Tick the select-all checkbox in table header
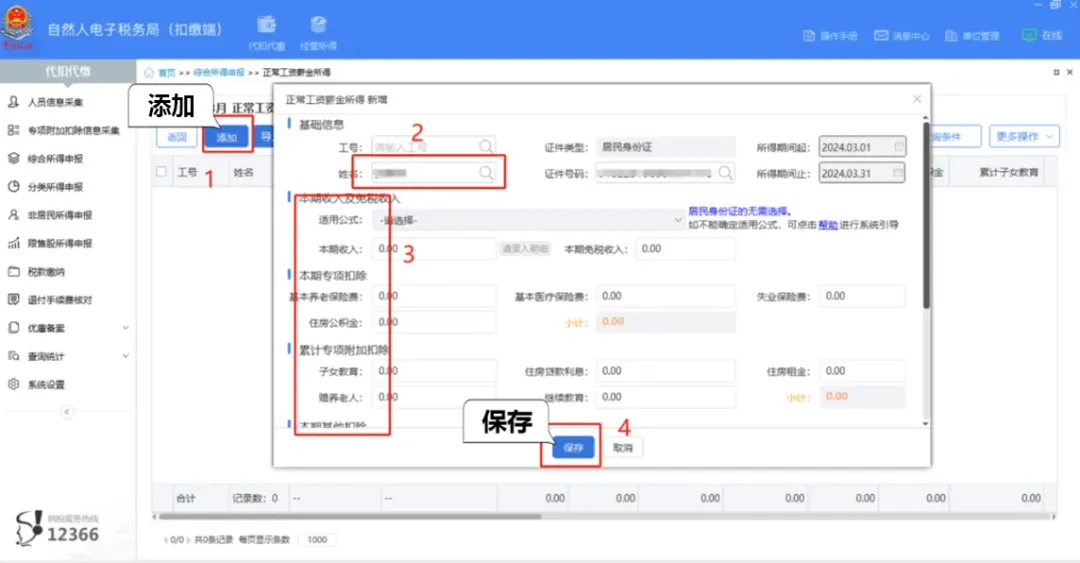Screen dimensions: 1080x563 click(162, 172)
